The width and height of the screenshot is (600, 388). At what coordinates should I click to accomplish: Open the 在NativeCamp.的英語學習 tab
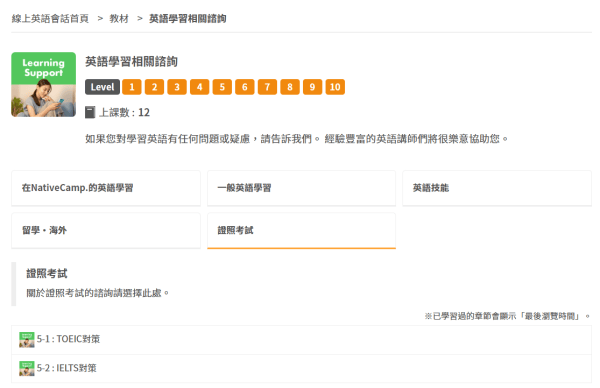pos(106,188)
